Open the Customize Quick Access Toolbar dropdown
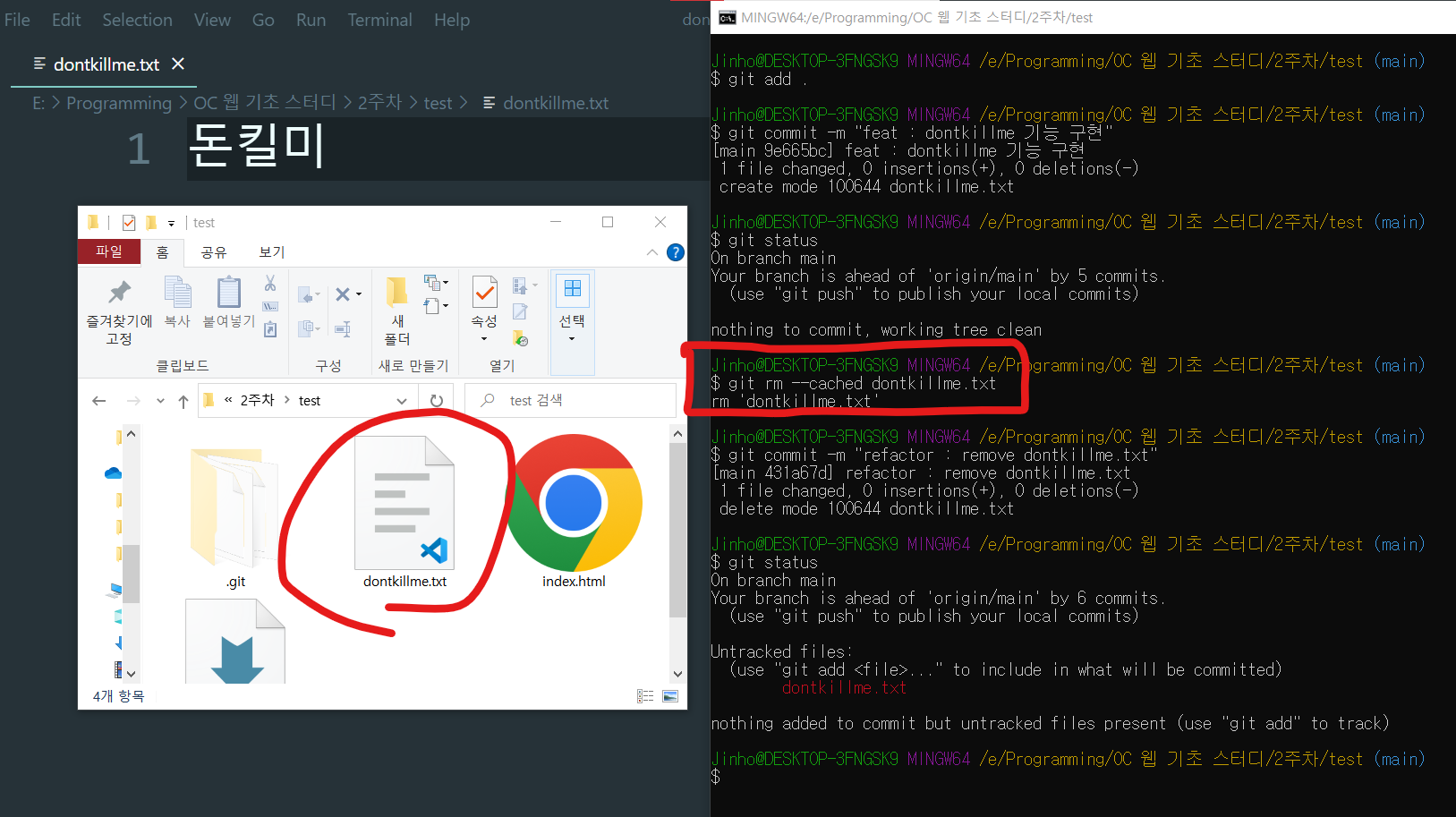The image size is (1456, 817). [x=171, y=224]
